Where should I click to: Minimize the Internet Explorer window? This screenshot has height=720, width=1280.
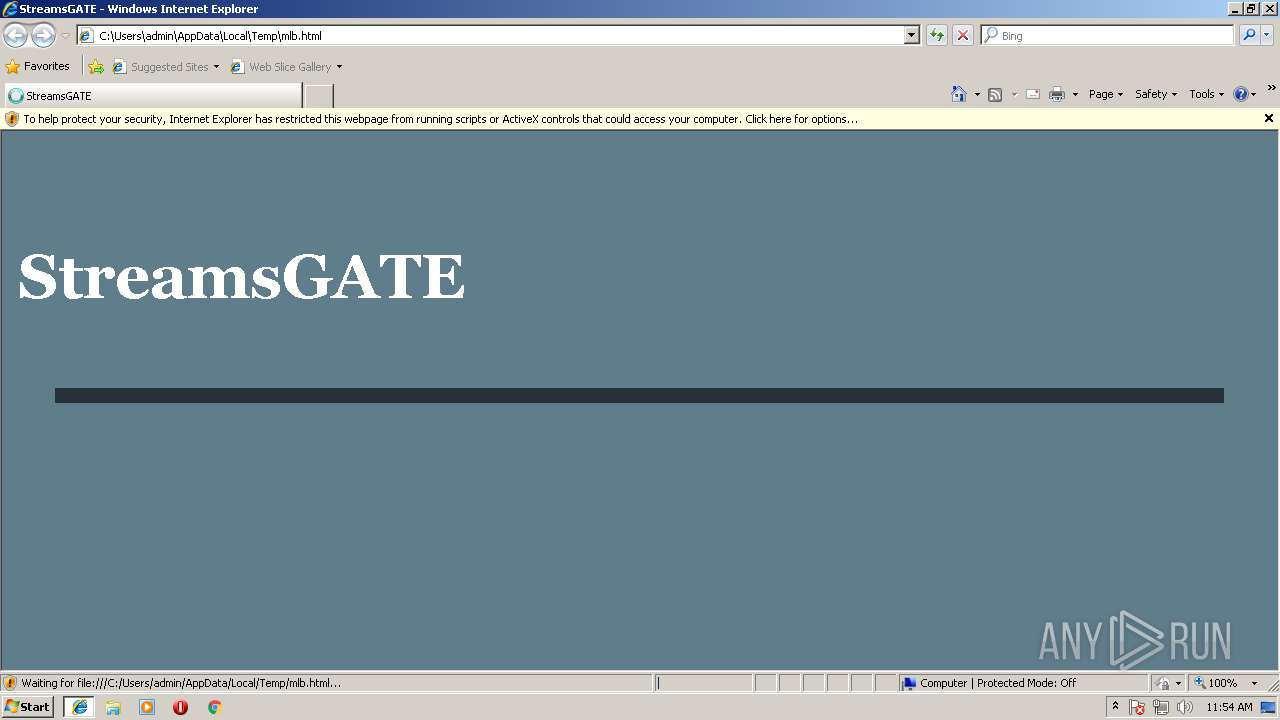(x=1236, y=9)
